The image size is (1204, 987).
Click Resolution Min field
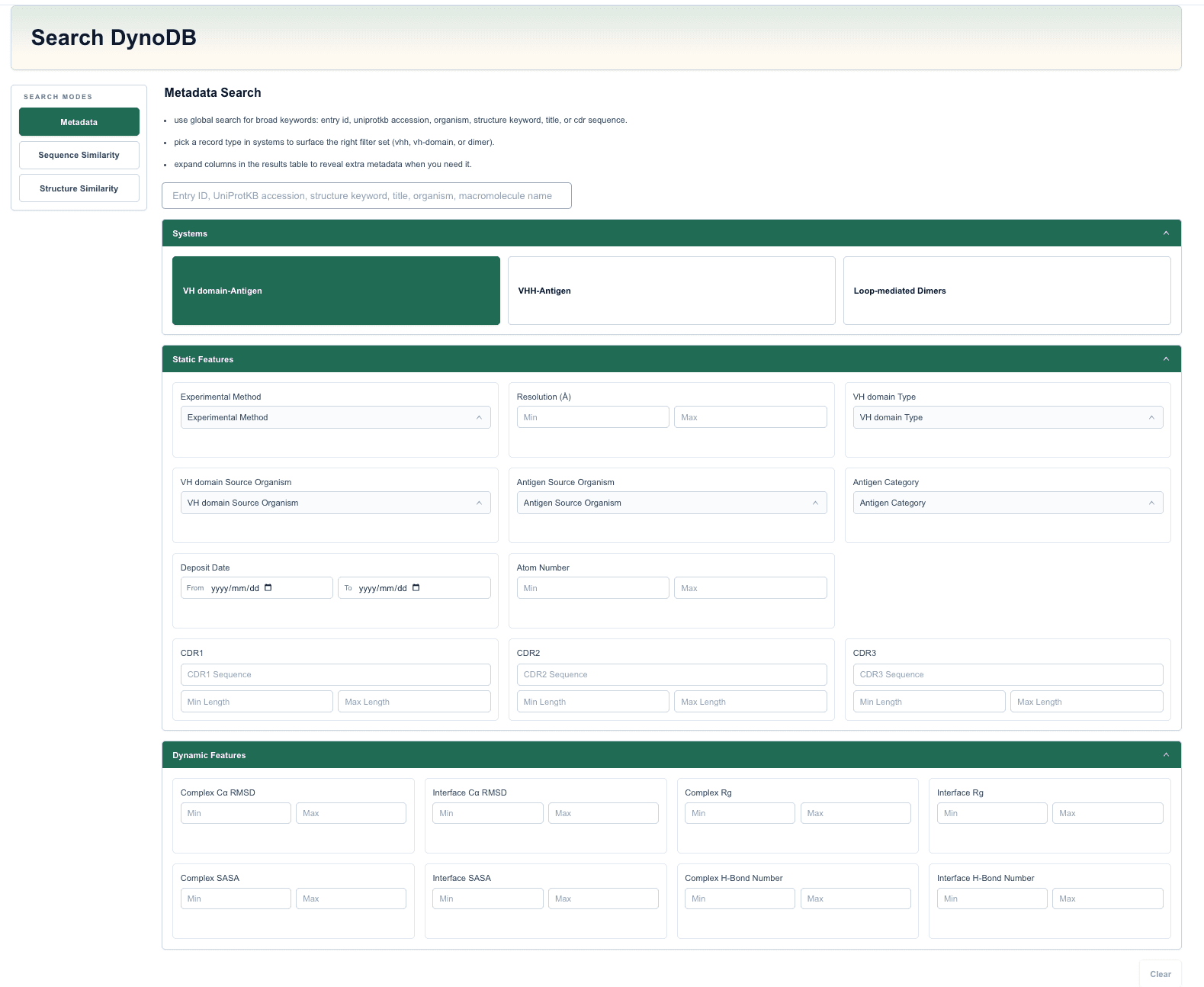point(593,417)
